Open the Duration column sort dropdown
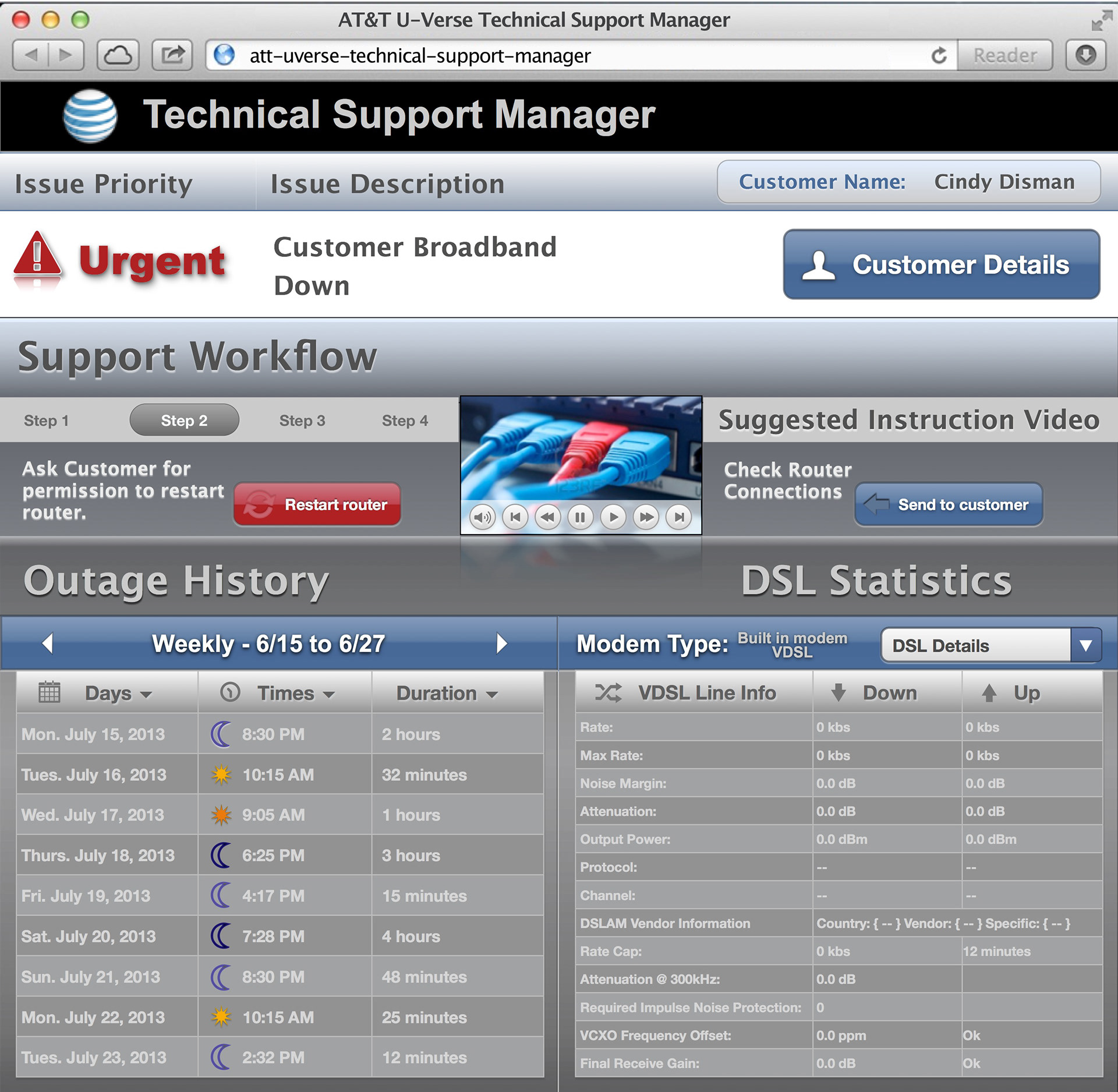1118x1092 pixels. 492,694
